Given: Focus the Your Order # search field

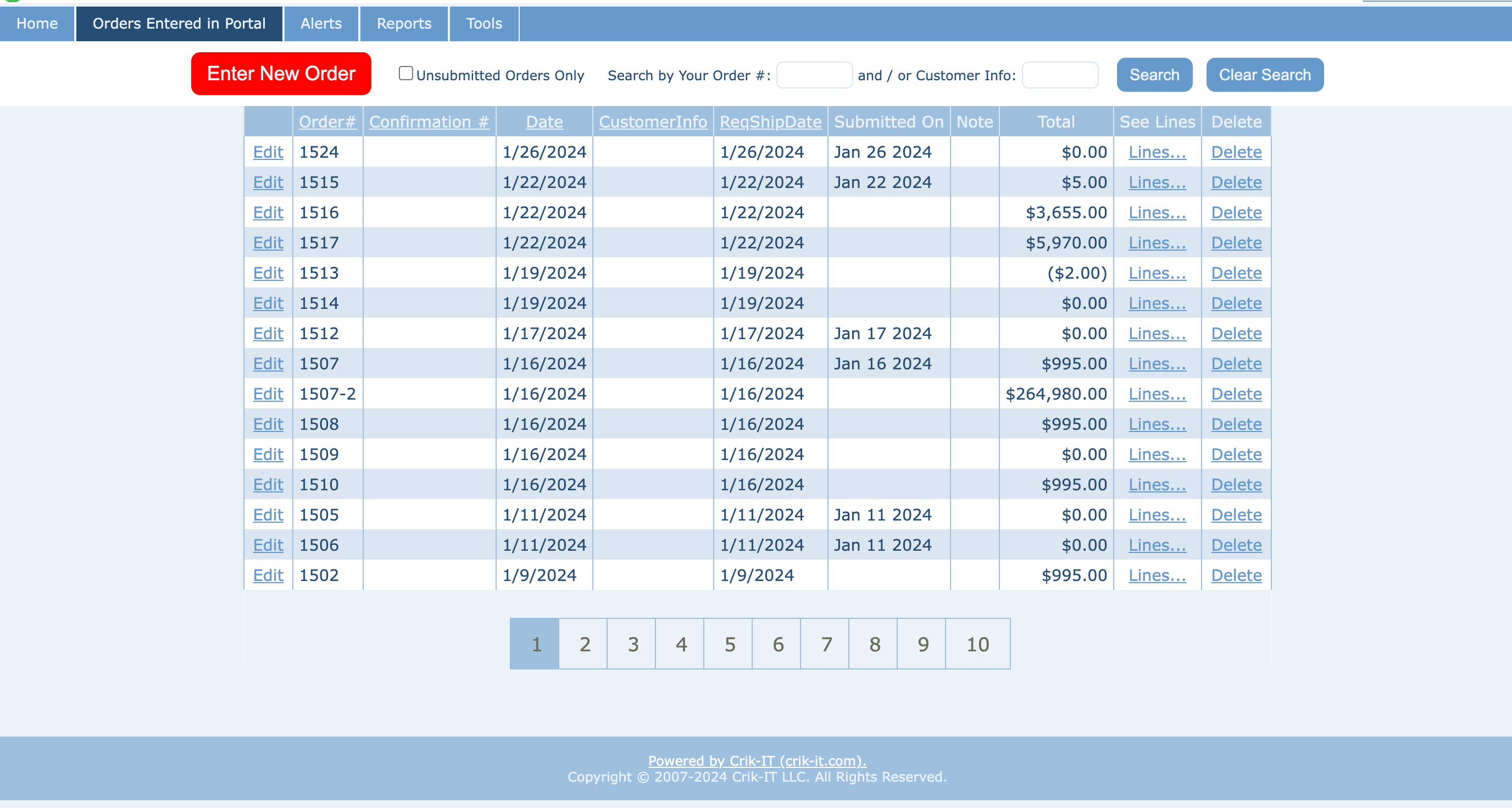Looking at the screenshot, I should tap(814, 75).
